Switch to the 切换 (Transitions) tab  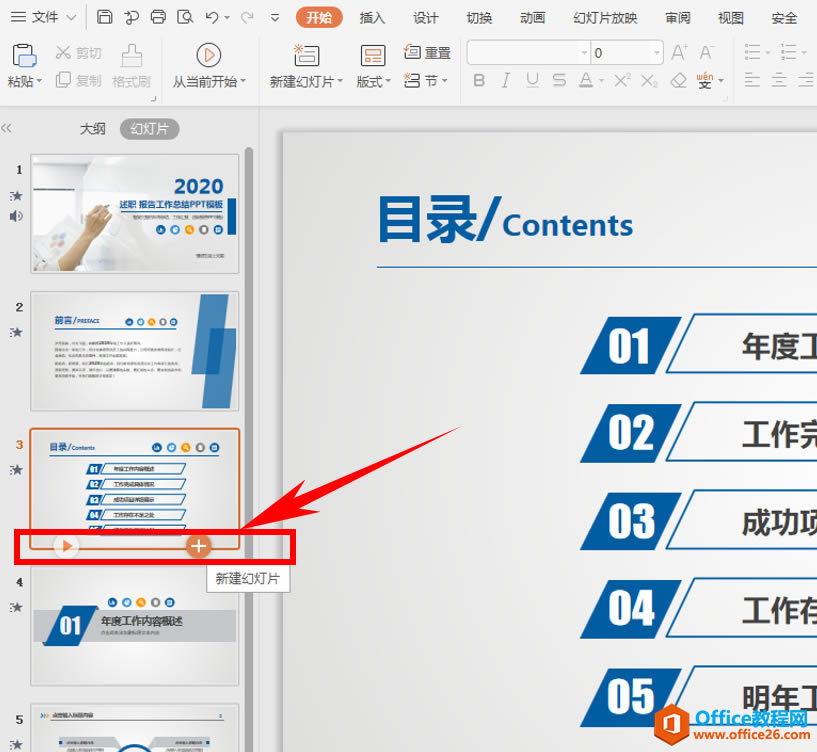[479, 18]
